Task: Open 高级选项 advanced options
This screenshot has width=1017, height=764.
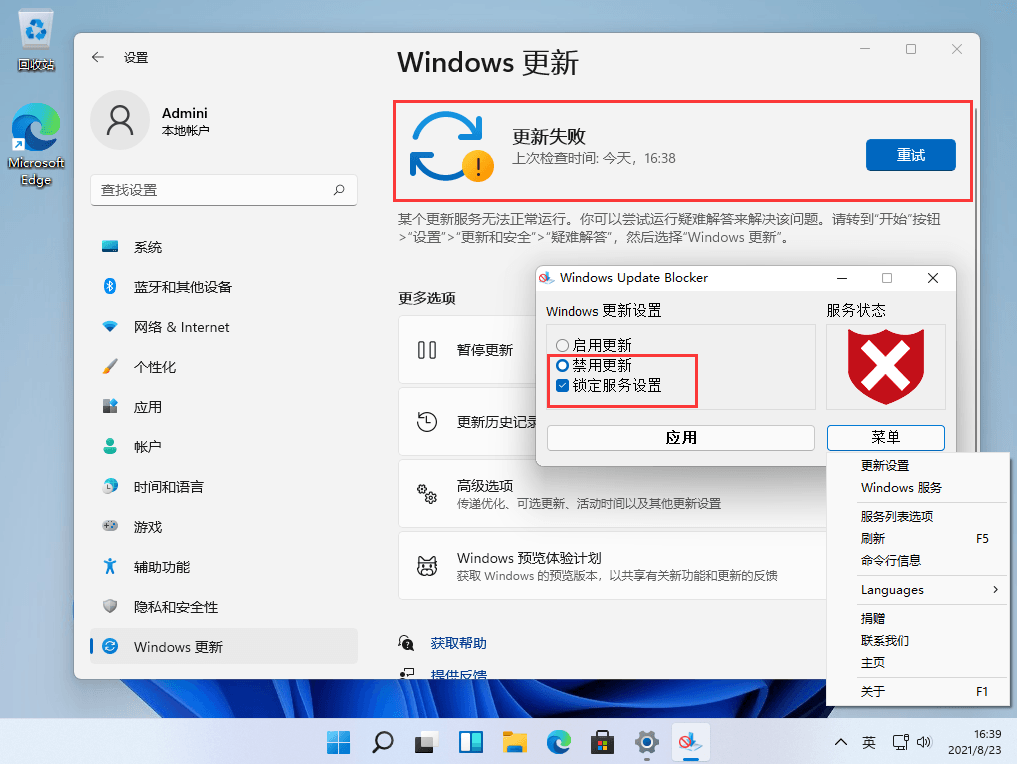Action: pos(612,494)
